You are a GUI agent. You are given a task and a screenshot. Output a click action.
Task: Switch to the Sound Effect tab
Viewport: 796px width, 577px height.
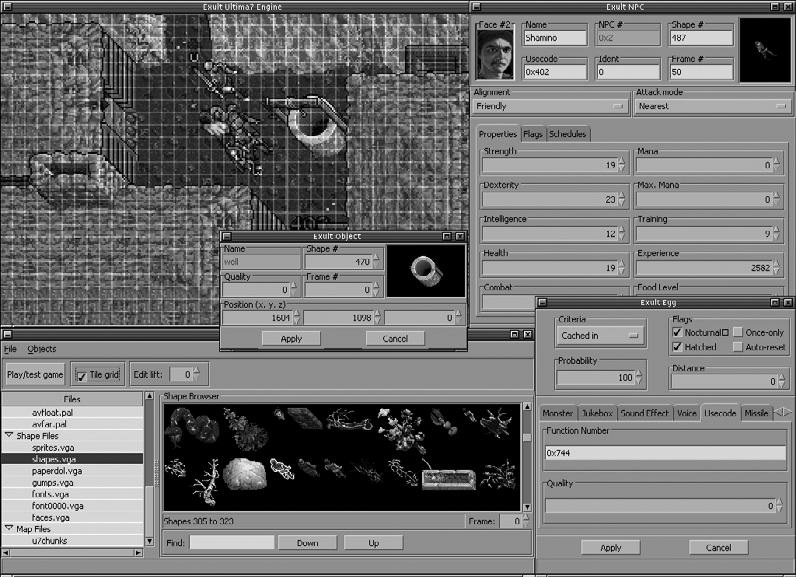tap(645, 413)
